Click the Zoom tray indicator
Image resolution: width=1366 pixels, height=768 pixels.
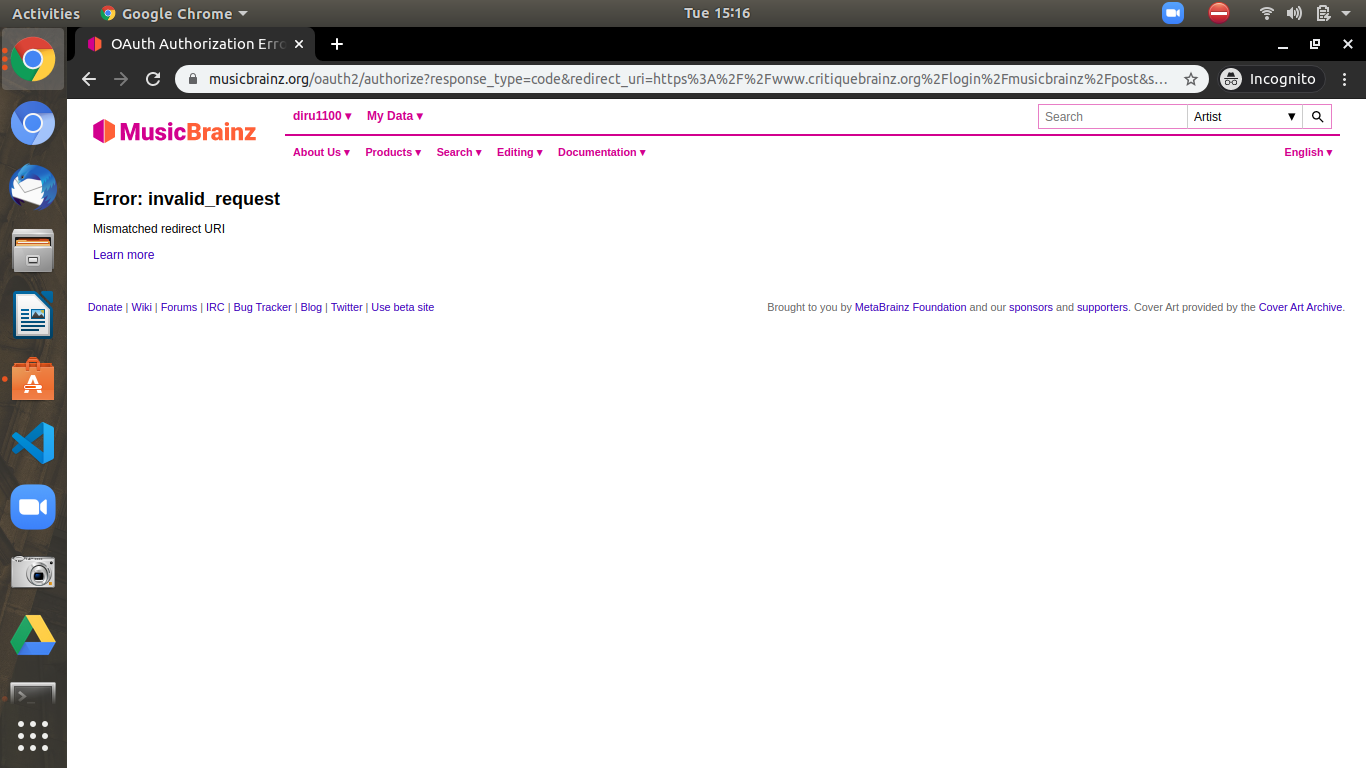1173,13
